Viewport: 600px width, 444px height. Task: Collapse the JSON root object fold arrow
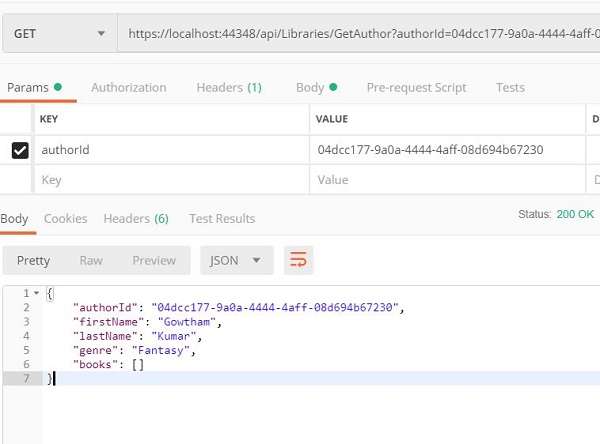pyautogui.click(x=37, y=293)
